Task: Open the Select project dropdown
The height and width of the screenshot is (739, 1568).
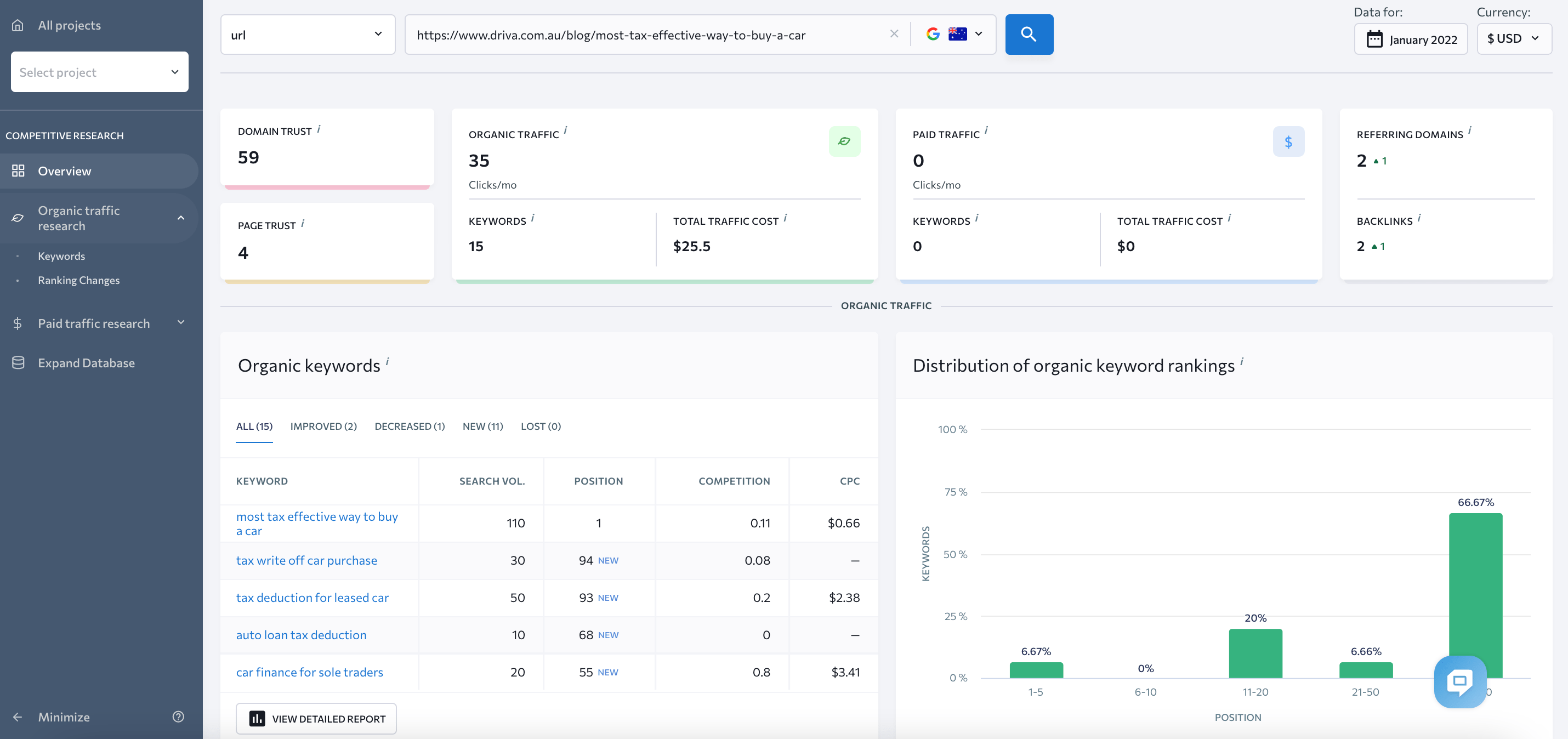Action: (x=100, y=72)
